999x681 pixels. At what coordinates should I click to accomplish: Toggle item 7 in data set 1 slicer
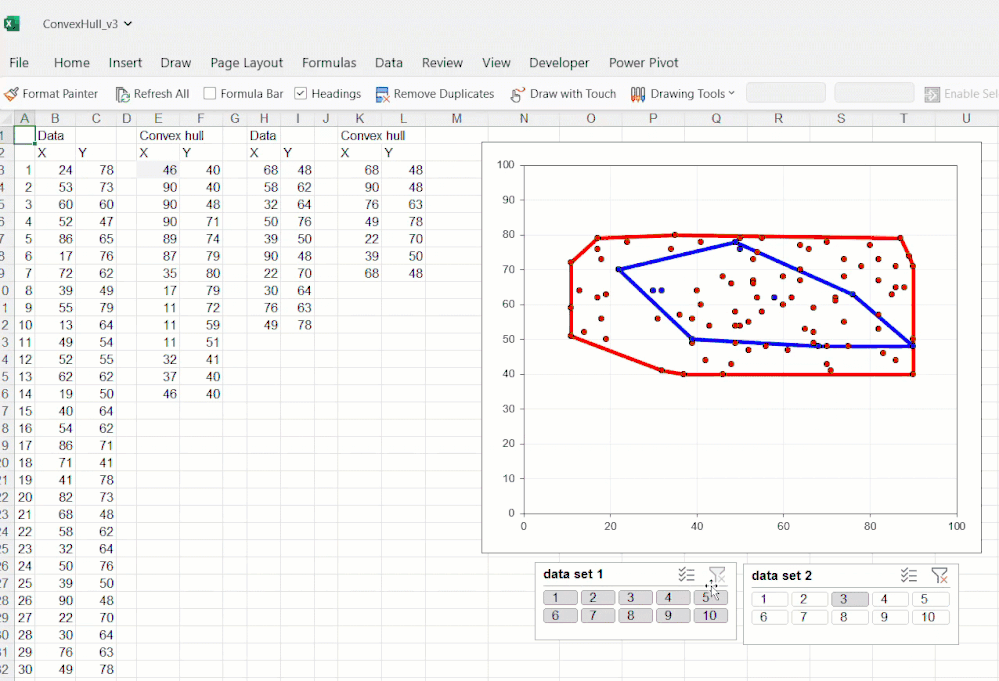(598, 615)
